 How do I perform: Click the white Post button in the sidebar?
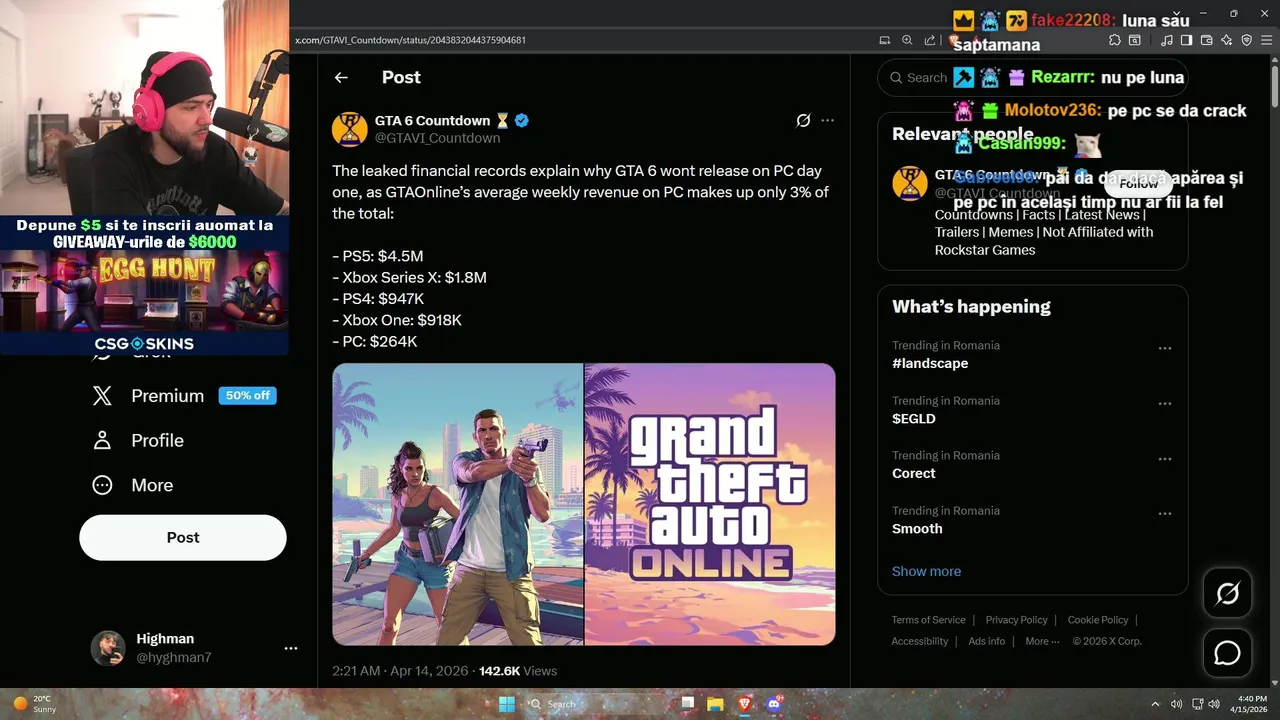pos(183,537)
